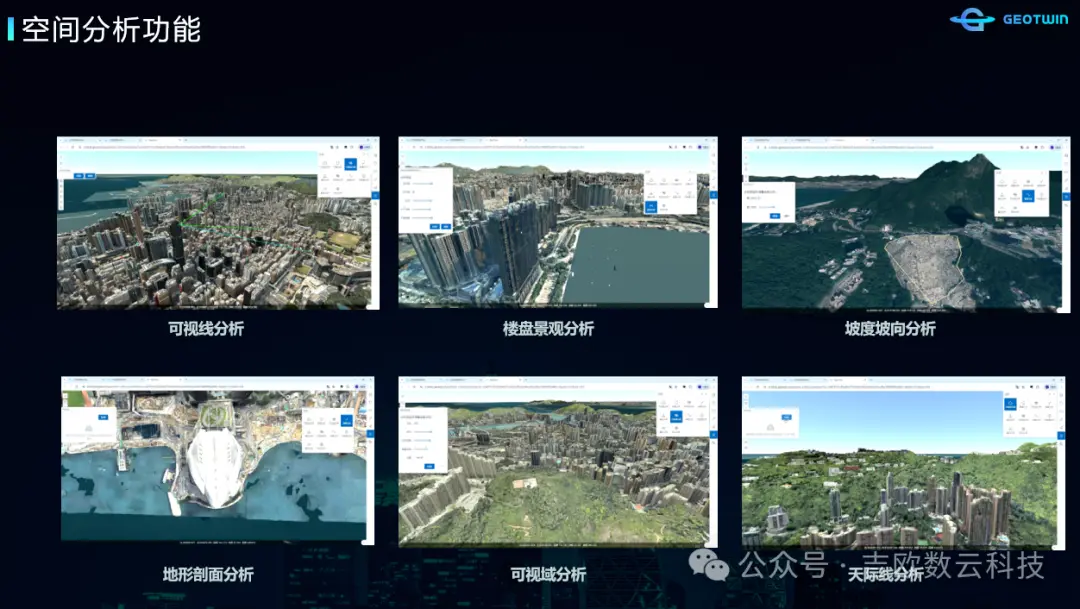Click the WeChat icon beside 公众号 watermark

(716, 567)
